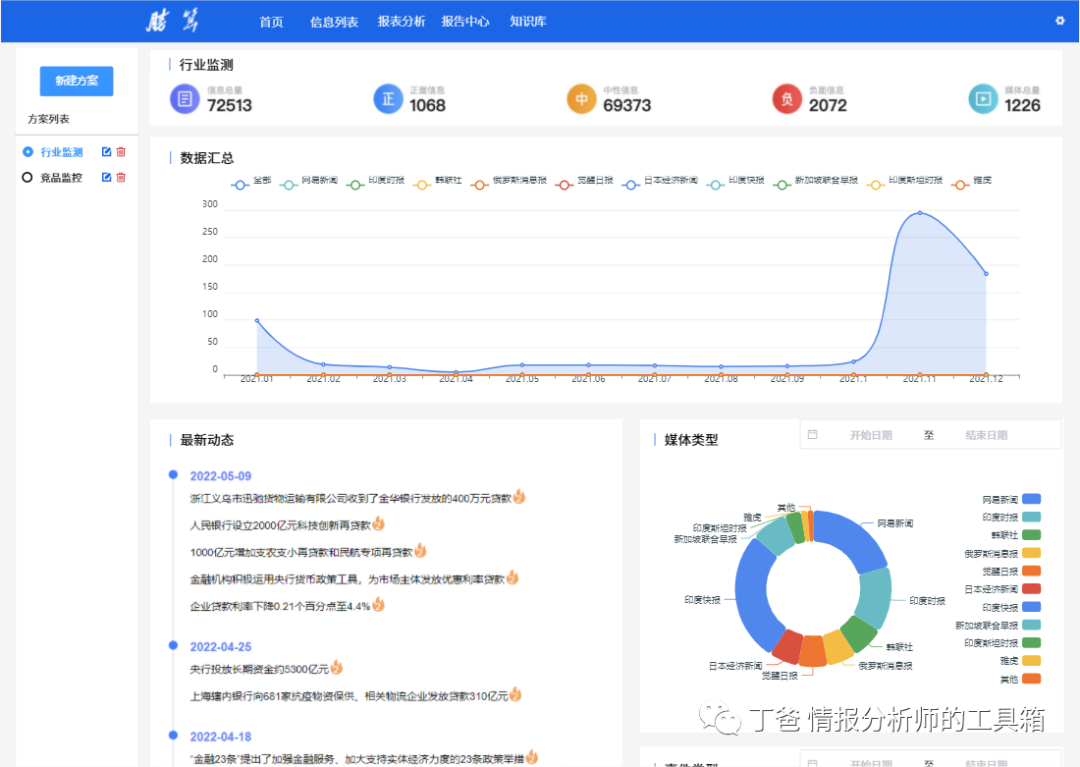Click the 负面信息 red 负 icon
The width and height of the screenshot is (1080, 767).
tap(787, 99)
